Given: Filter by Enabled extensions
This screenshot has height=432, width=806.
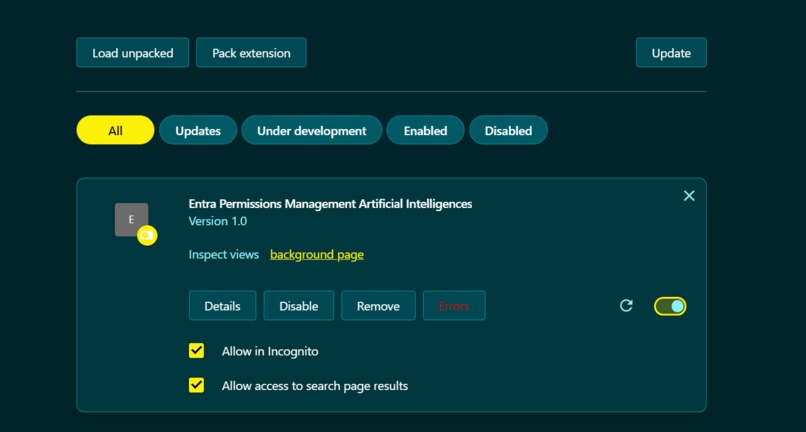Looking at the screenshot, I should [x=425, y=130].
